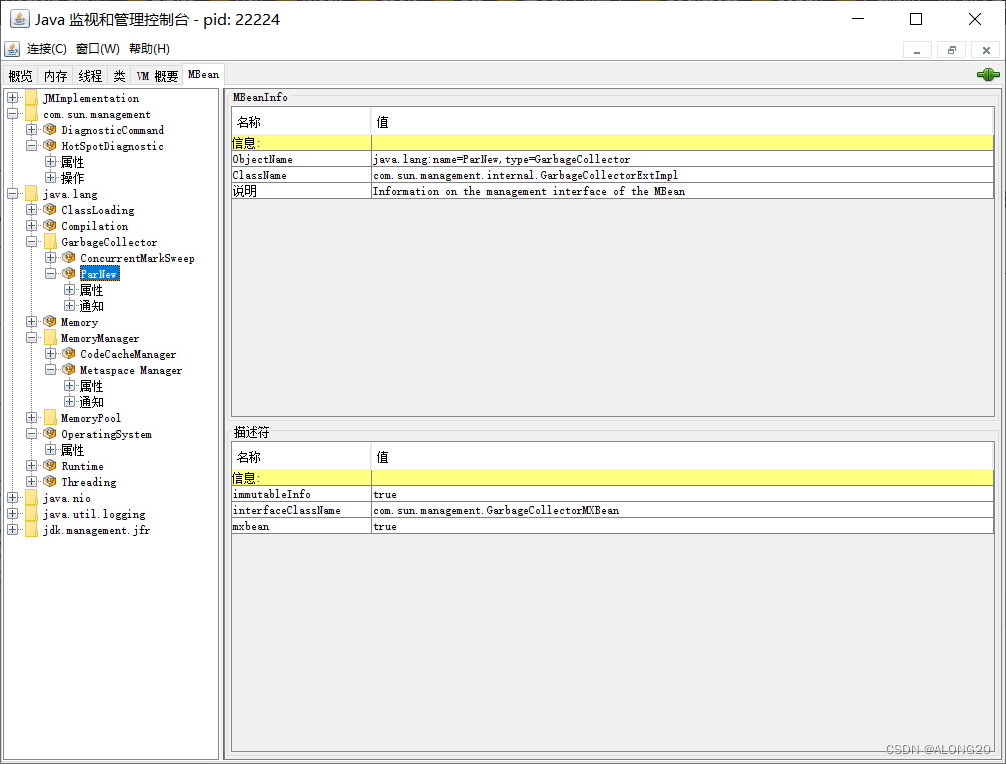
Task: Click the ClassLoading MBean icon
Action: (x=50, y=210)
